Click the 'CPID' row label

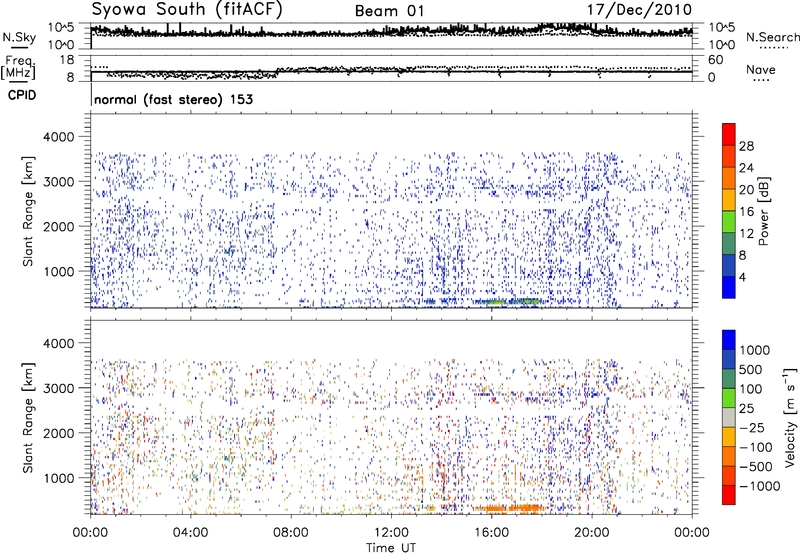point(22,95)
